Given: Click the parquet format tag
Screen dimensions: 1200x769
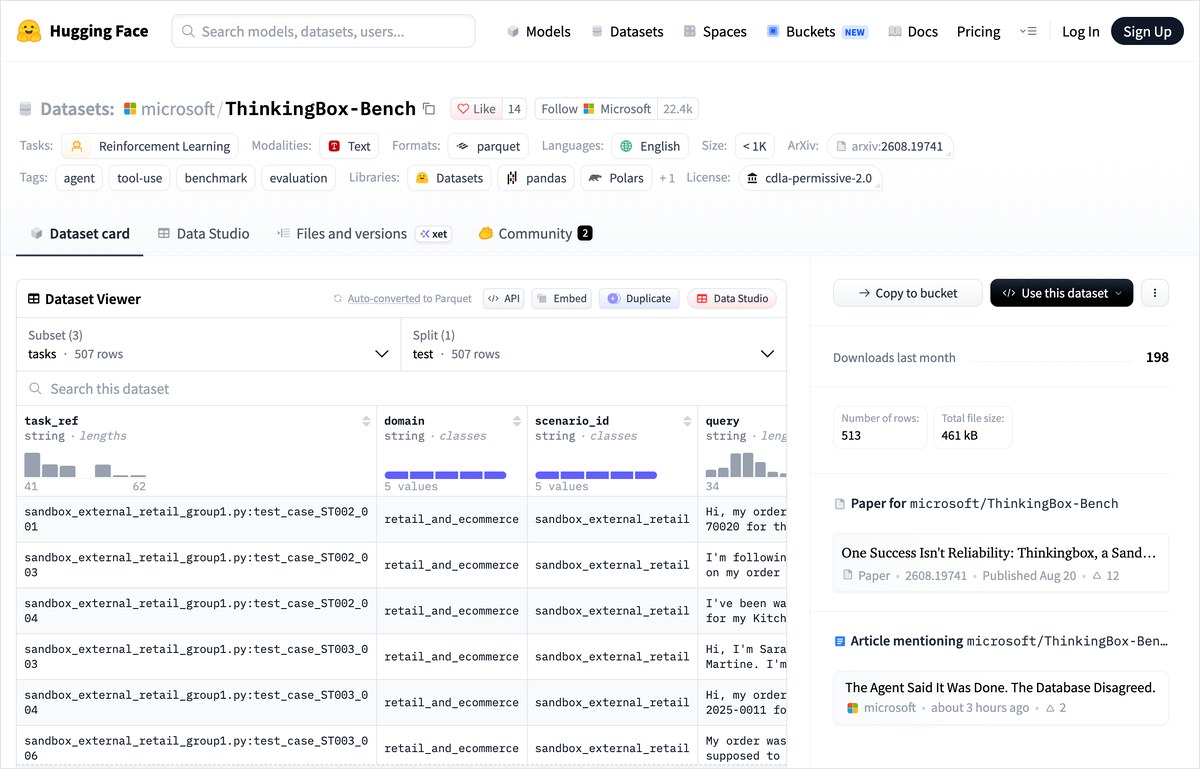Looking at the screenshot, I should [x=488, y=146].
